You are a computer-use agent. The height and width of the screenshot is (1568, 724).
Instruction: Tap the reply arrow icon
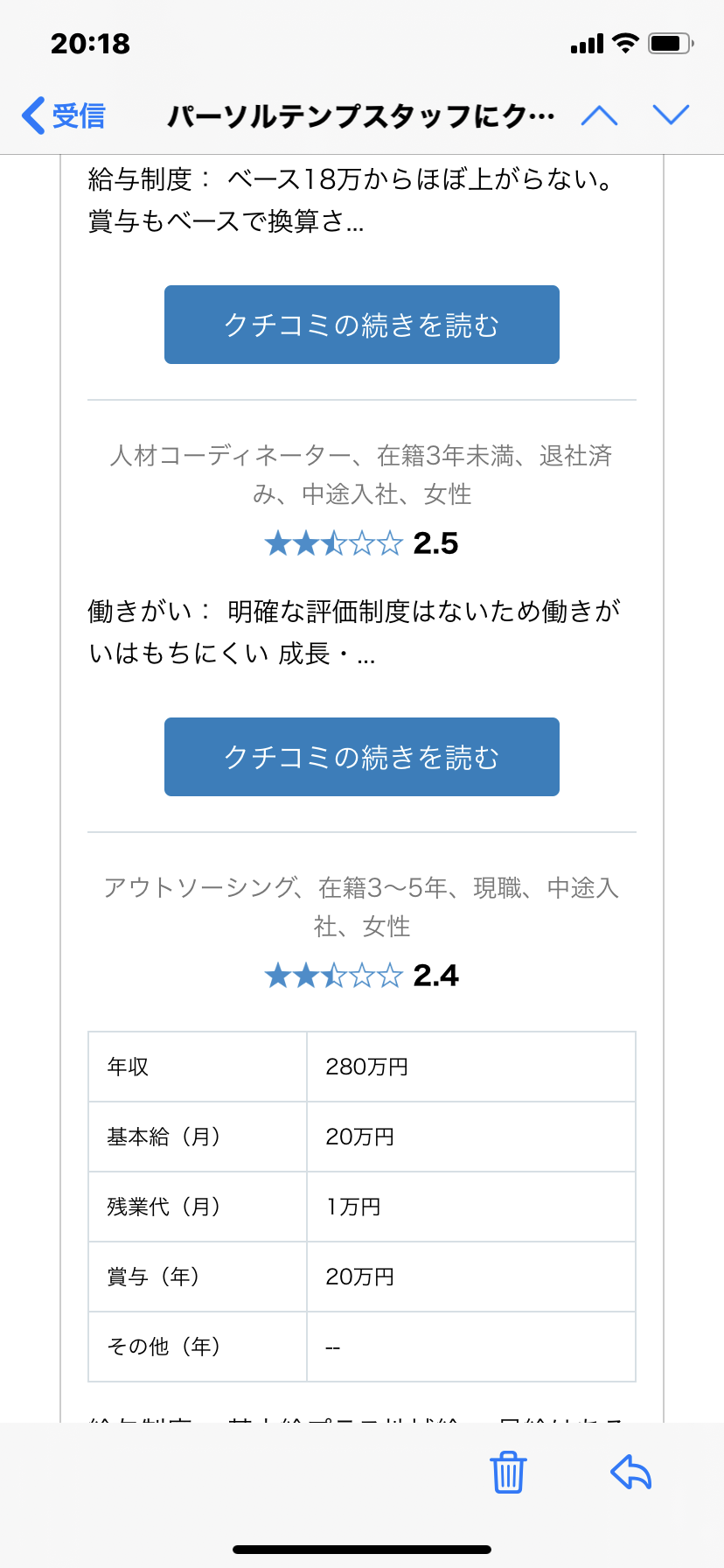[631, 1472]
